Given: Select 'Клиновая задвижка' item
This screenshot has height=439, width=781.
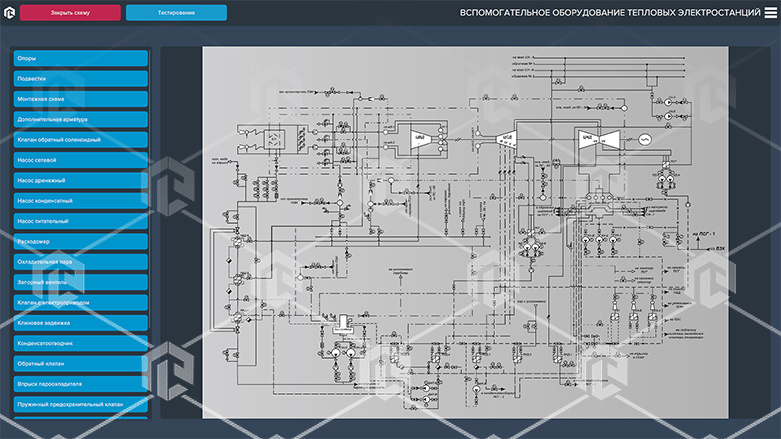Looking at the screenshot, I should 81,323.
